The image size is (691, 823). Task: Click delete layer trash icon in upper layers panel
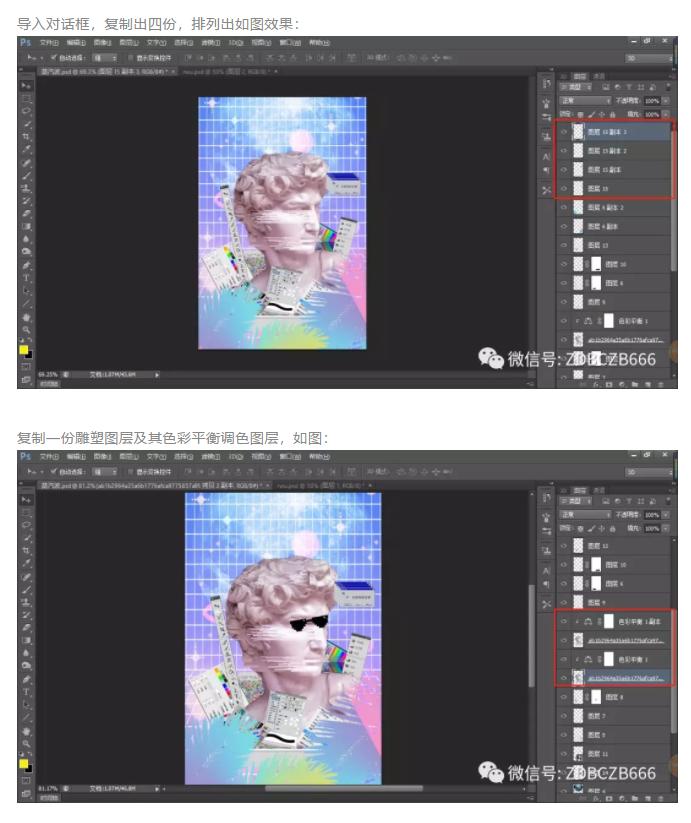(660, 385)
